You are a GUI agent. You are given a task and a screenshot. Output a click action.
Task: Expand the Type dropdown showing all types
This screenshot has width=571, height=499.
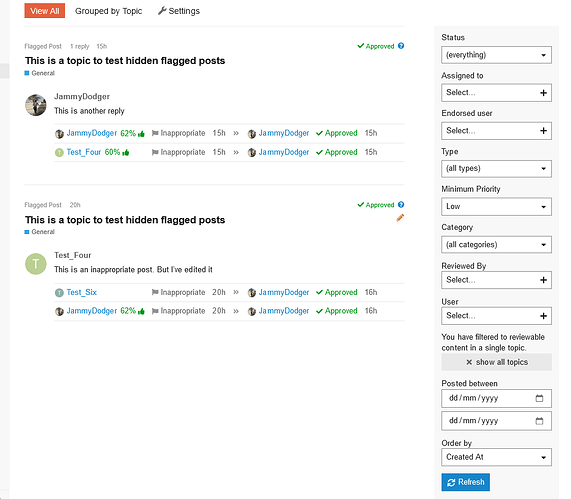(496, 169)
